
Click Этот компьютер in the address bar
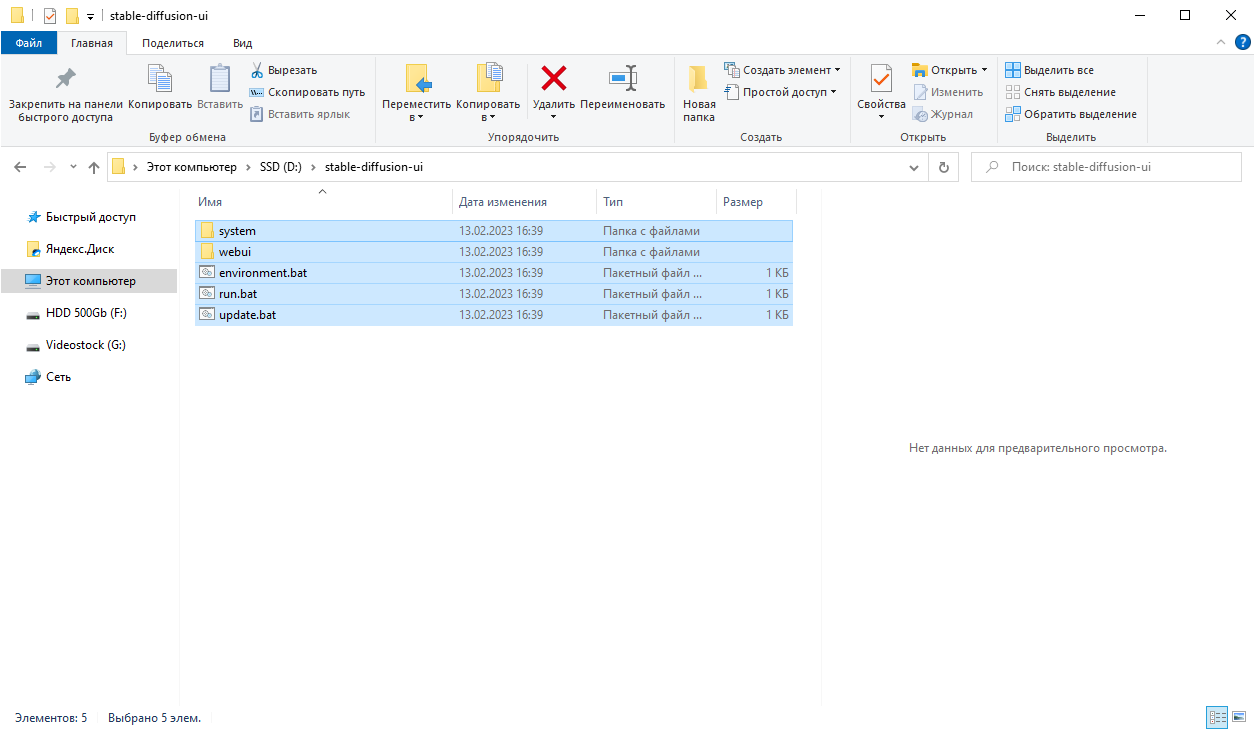pyautogui.click(x=192, y=167)
